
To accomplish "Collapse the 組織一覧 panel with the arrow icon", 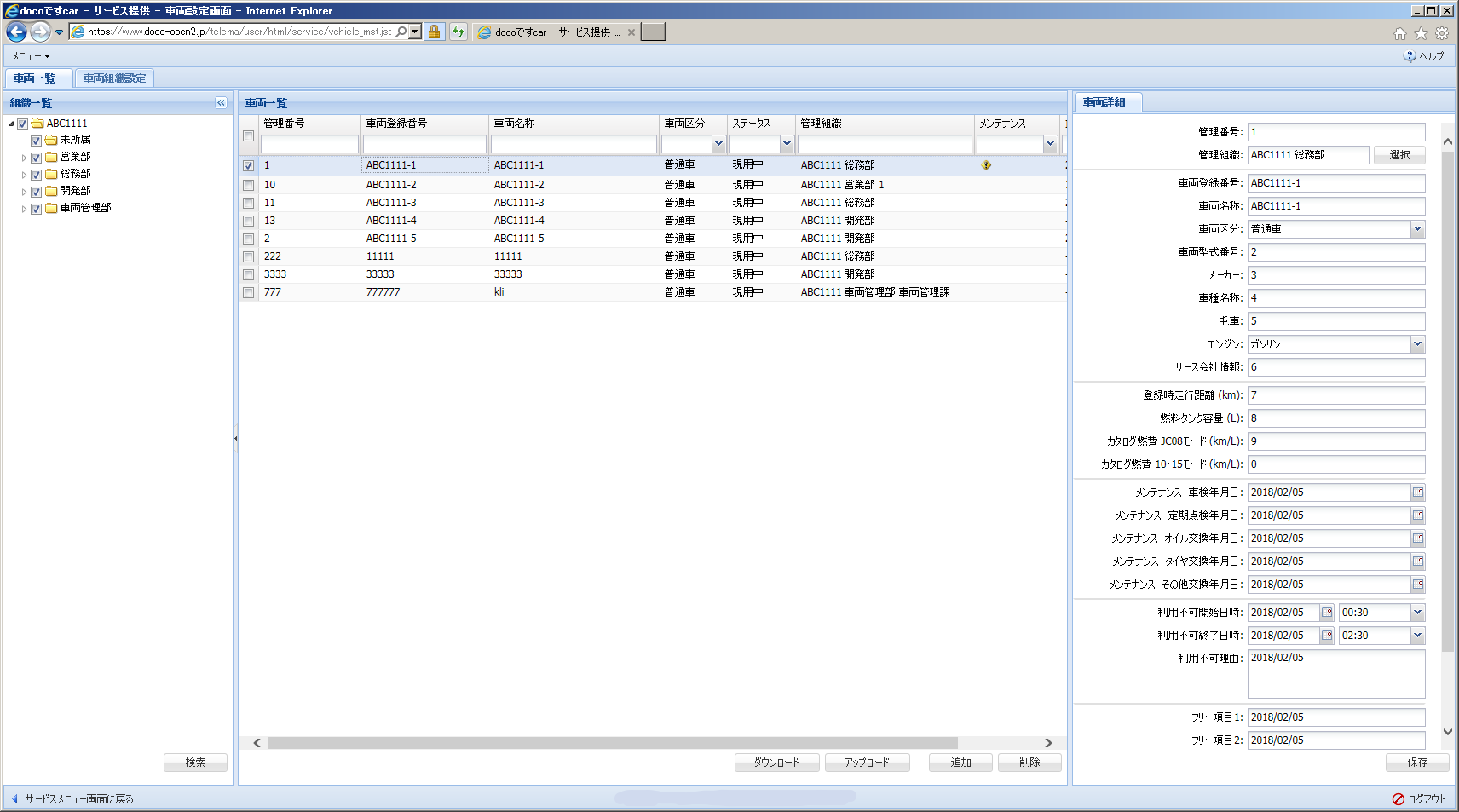I will point(221,103).
